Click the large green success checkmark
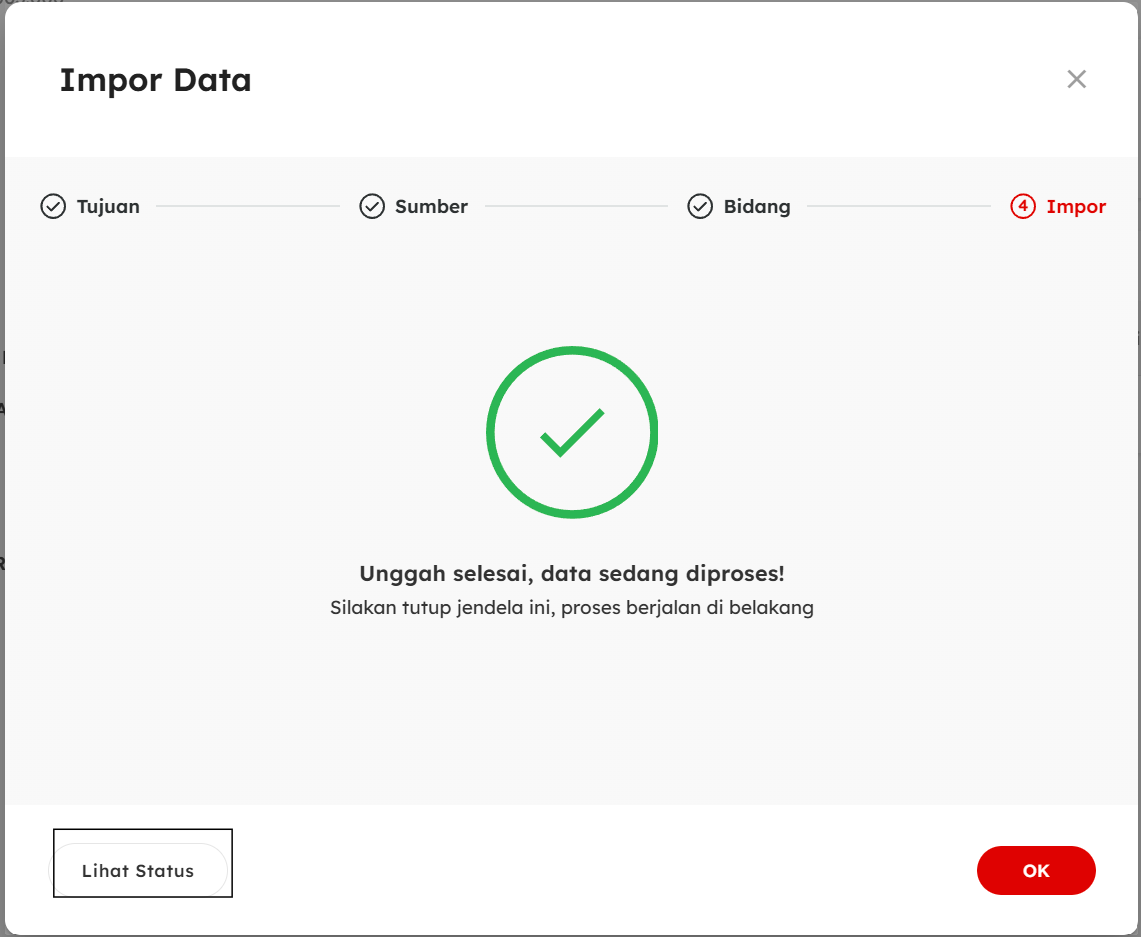The image size is (1141, 937). pyautogui.click(x=572, y=432)
